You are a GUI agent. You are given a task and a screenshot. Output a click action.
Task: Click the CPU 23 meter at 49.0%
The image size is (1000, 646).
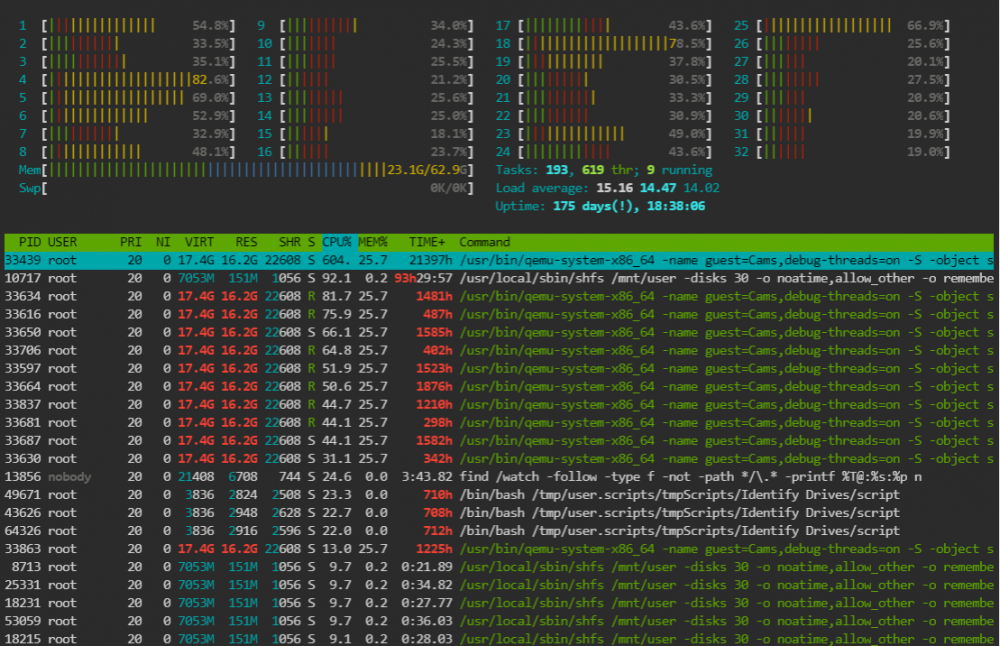(x=604, y=134)
